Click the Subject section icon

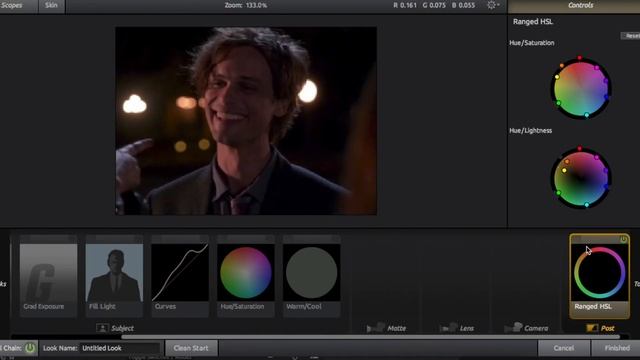(x=102, y=328)
